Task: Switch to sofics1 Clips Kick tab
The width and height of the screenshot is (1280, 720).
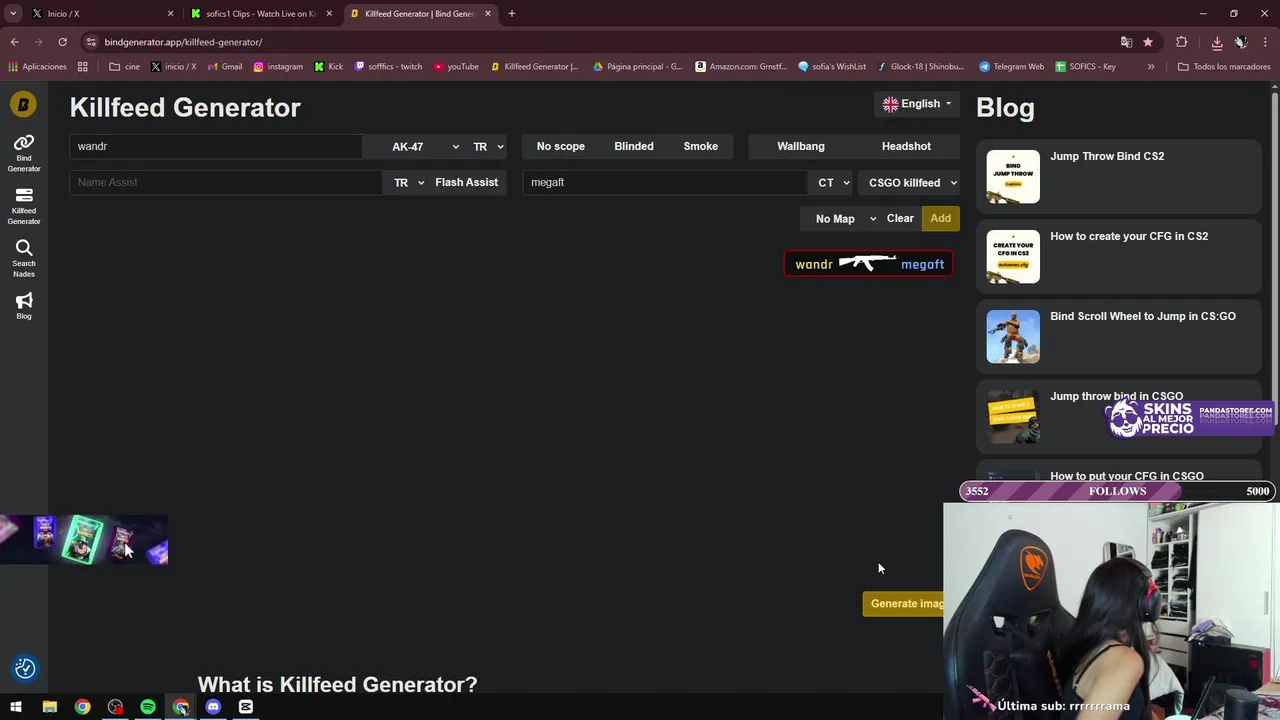Action: coord(262,14)
